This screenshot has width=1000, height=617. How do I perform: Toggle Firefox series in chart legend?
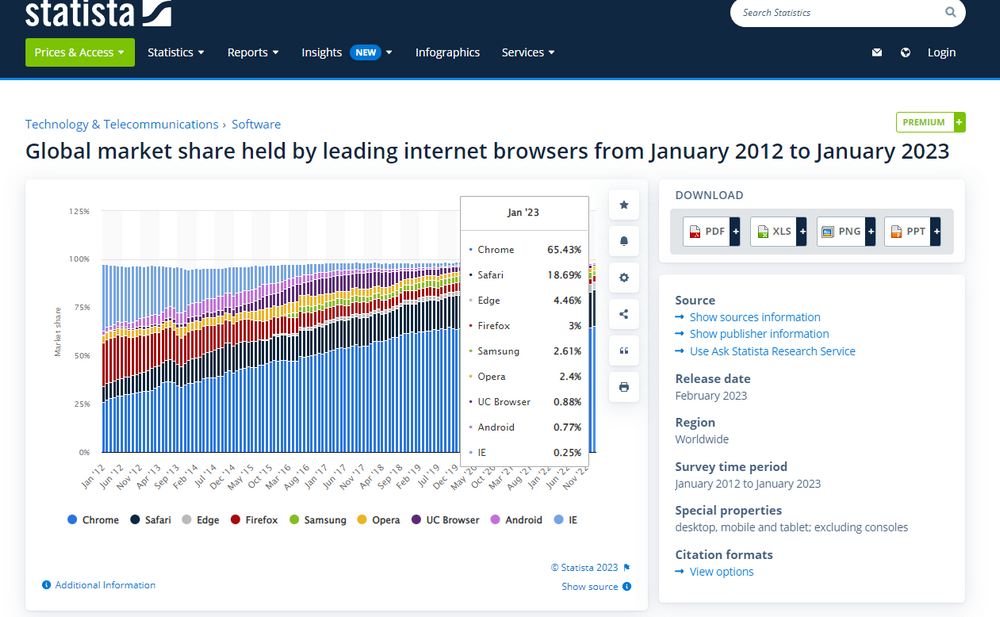coord(254,520)
